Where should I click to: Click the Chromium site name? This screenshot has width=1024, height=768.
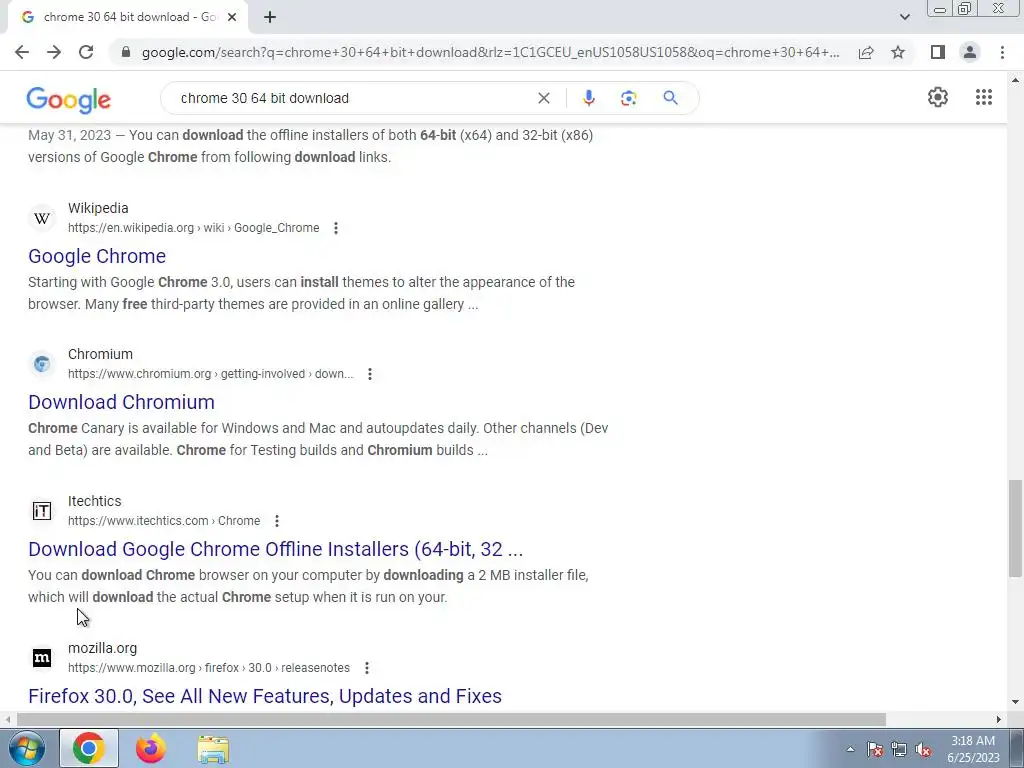click(100, 354)
